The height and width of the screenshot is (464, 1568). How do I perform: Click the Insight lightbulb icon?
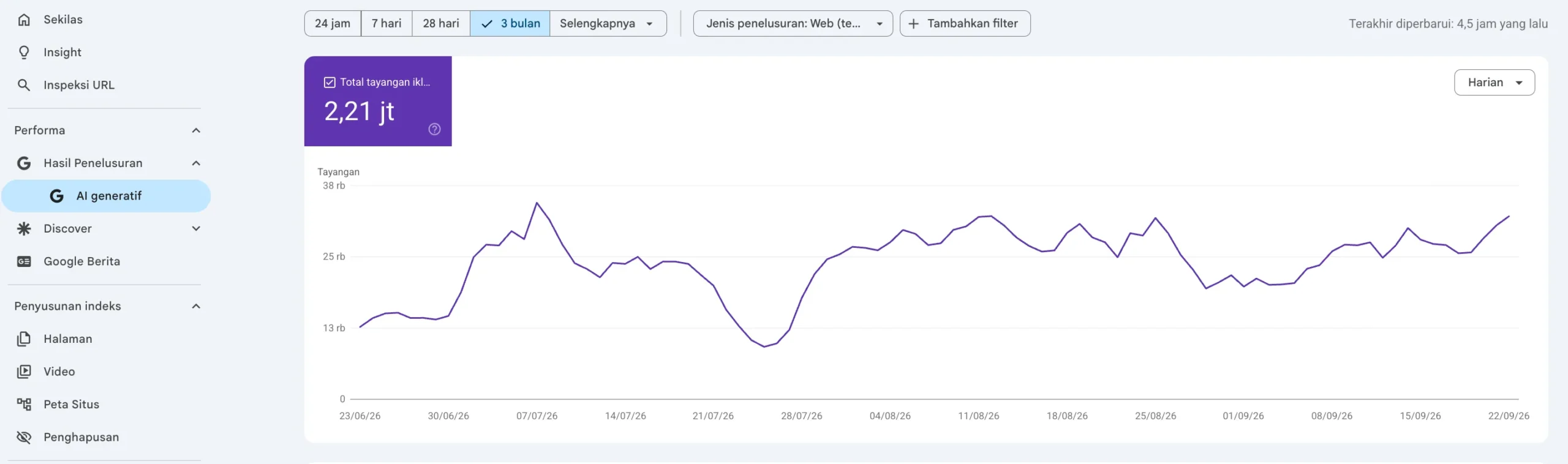(24, 53)
